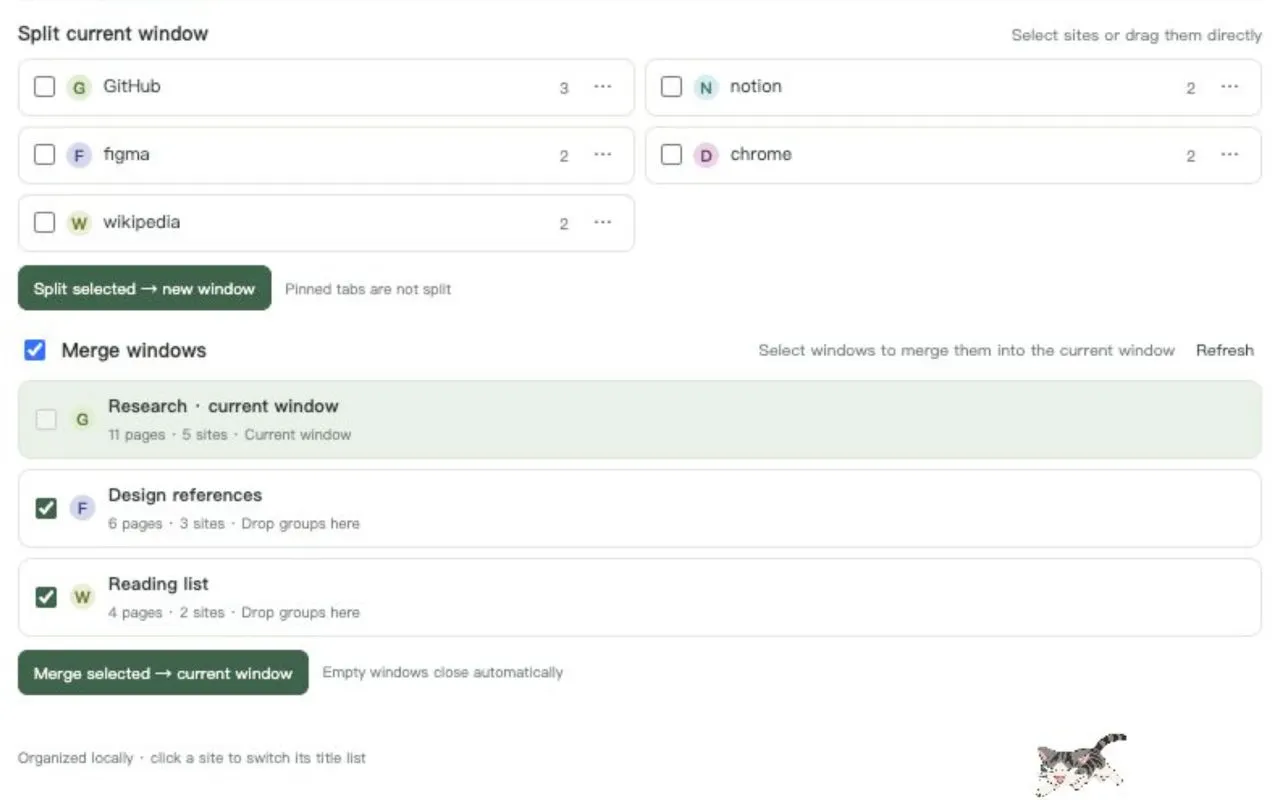This screenshot has width=1280, height=800.
Task: Click Merge selected → current window button
Action: 163,673
